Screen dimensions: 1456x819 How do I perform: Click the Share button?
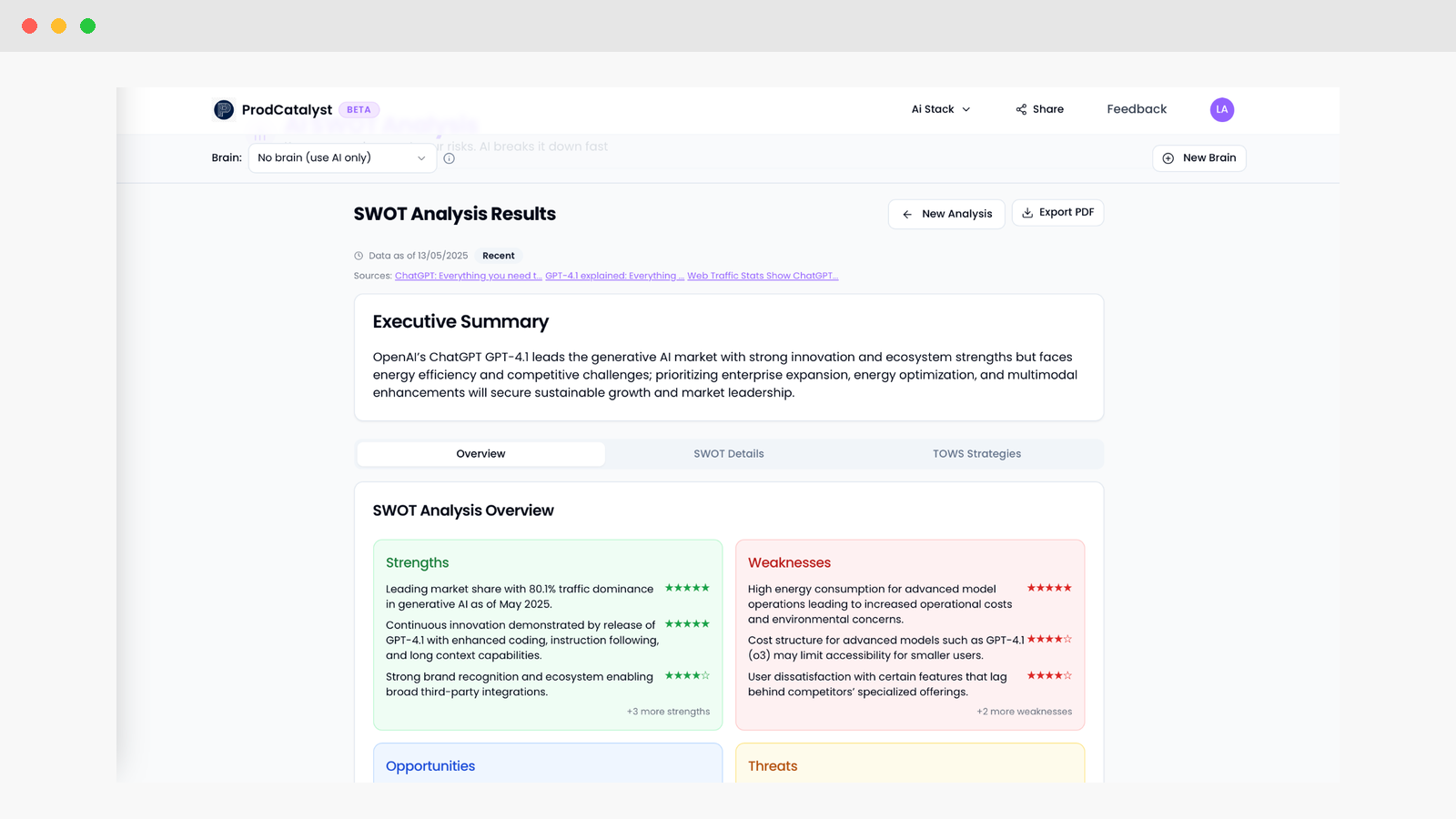1039,109
